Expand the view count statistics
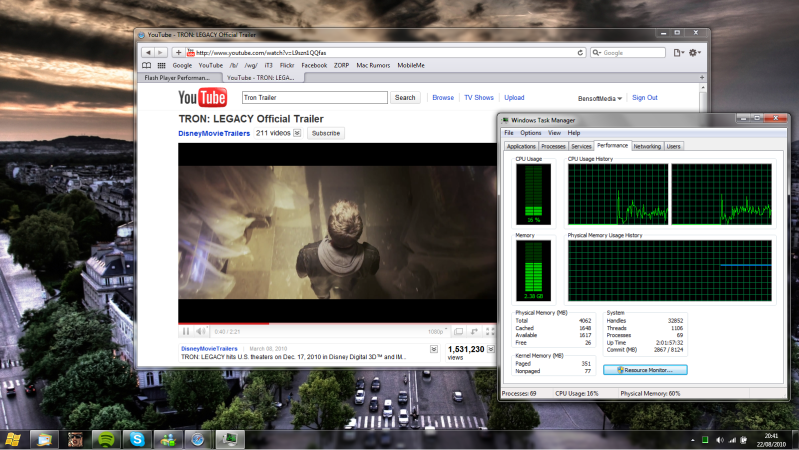Screen dimensions: 799x450 491,349
